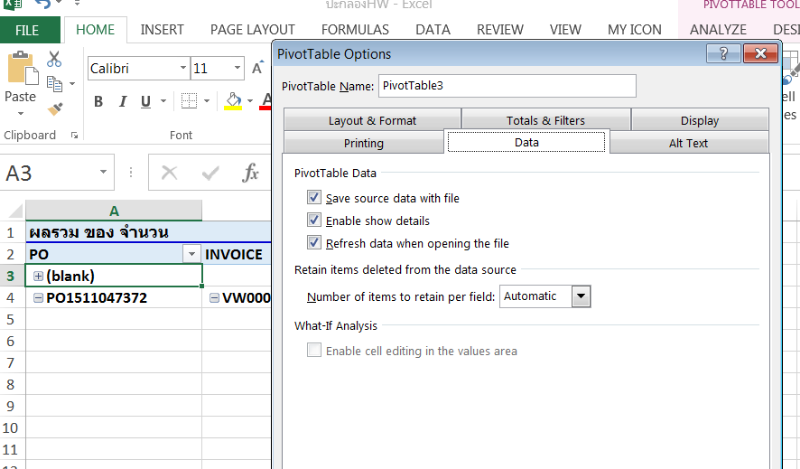The width and height of the screenshot is (800, 469).
Task: Toggle Italic formatting
Action: coord(123,101)
